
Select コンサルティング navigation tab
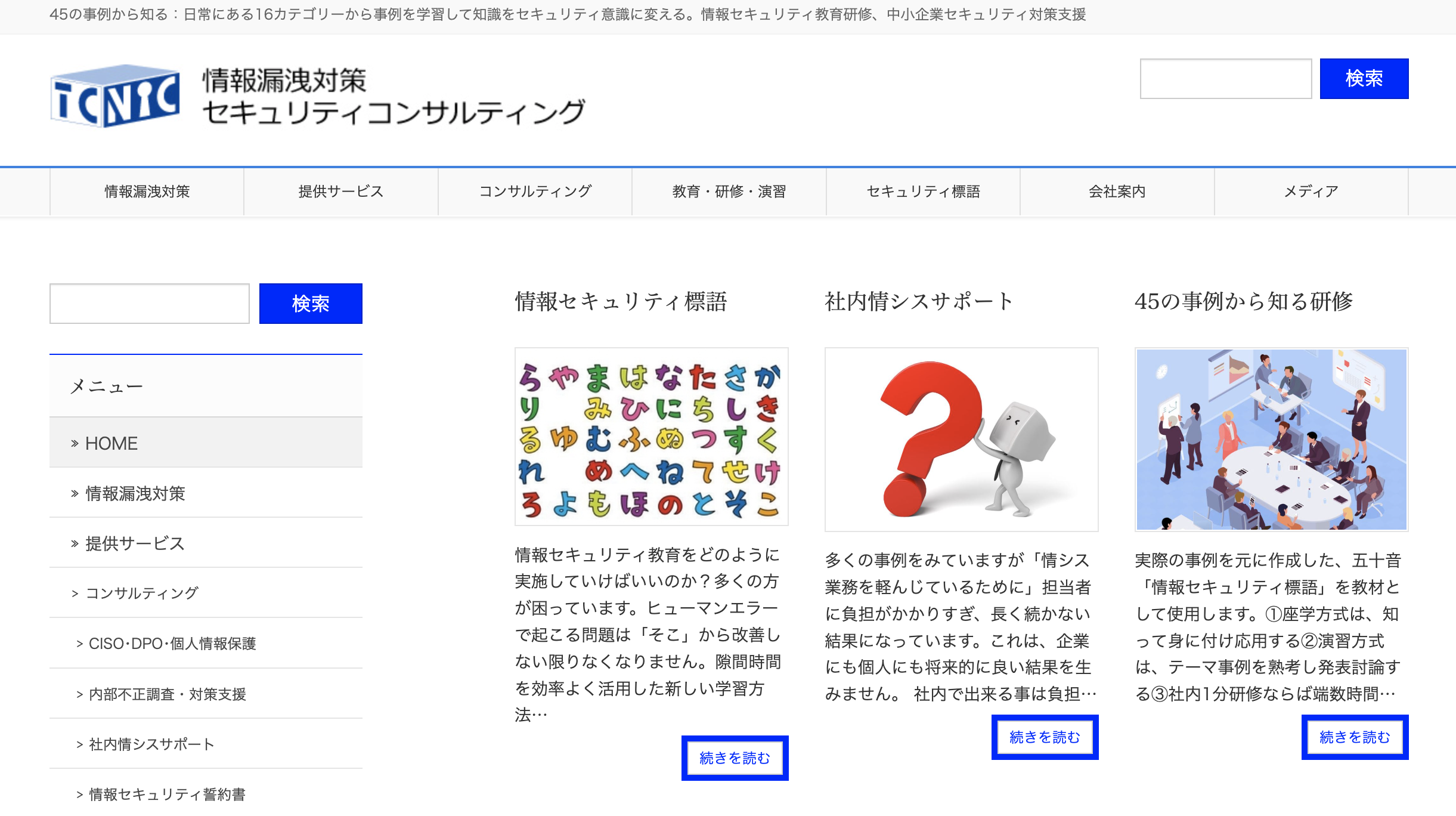pos(535,191)
